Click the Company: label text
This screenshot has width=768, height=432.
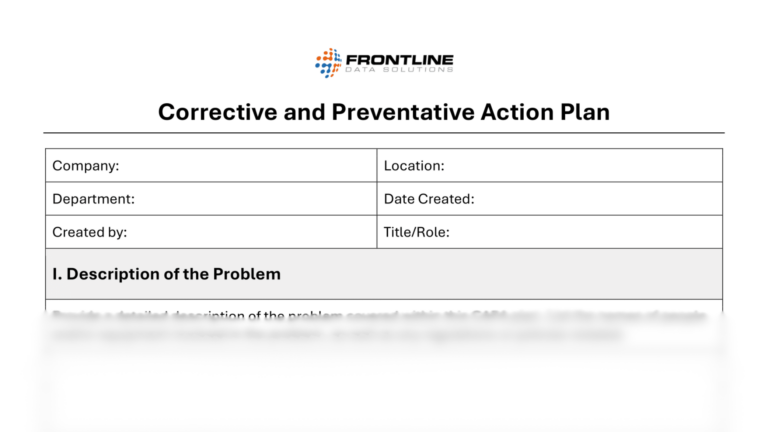86,166
